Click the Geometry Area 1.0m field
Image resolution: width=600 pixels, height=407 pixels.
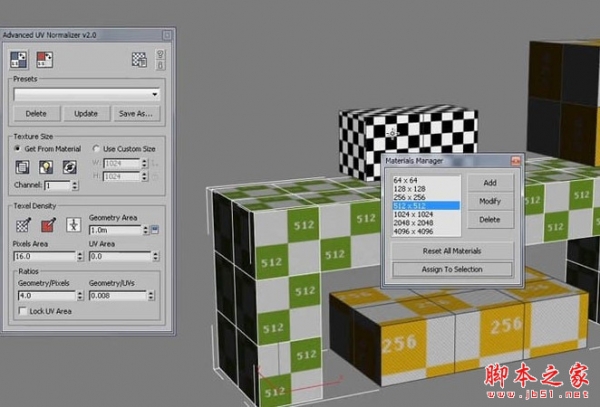click(x=115, y=230)
